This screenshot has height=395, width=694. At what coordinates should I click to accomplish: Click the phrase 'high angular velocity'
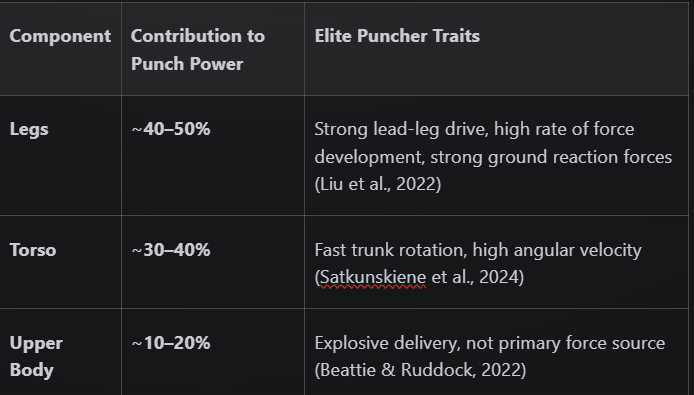tap(557, 250)
